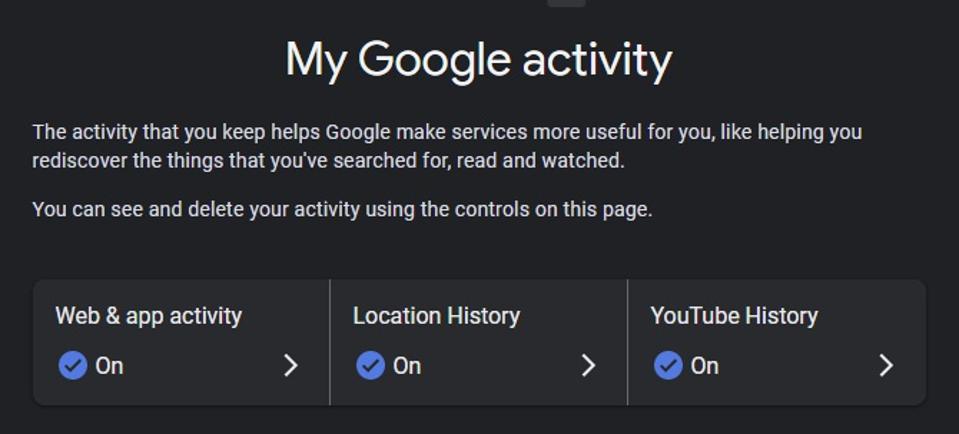Select the 'YouTube History' label

734,316
